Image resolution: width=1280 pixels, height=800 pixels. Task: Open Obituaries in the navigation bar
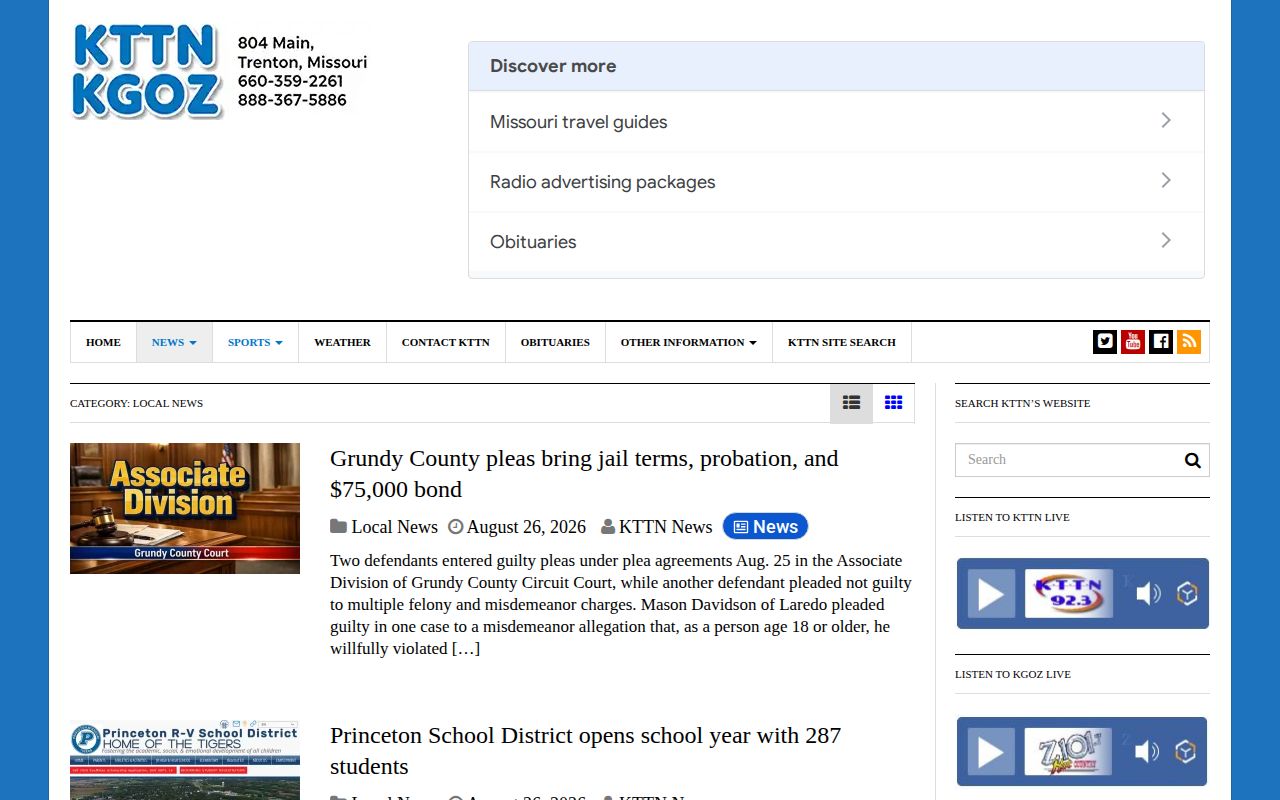[555, 342]
